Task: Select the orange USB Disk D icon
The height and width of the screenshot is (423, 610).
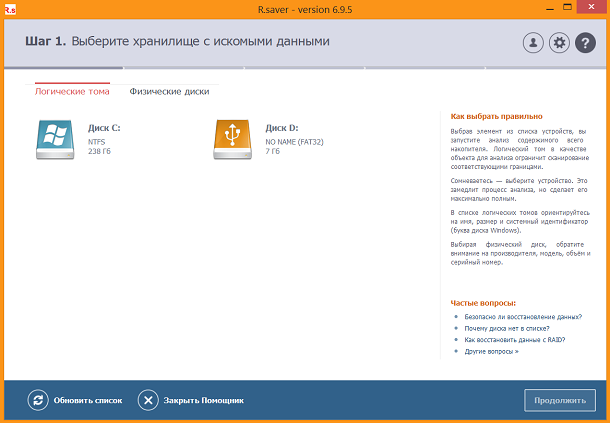Action: click(232, 138)
